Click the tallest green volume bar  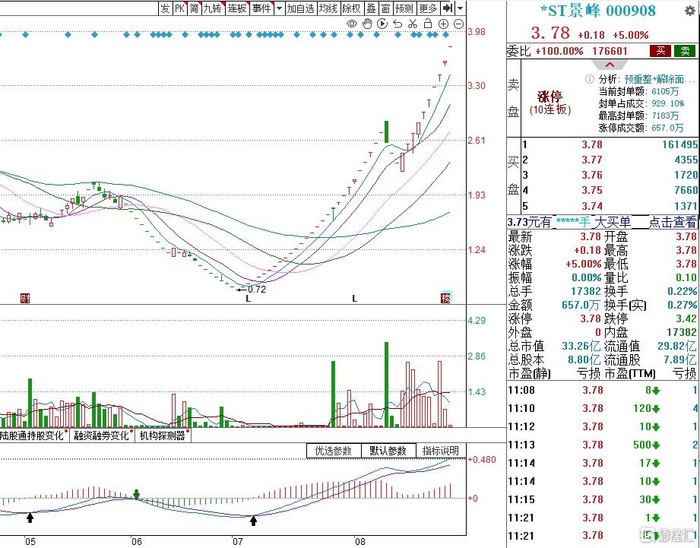(386, 384)
